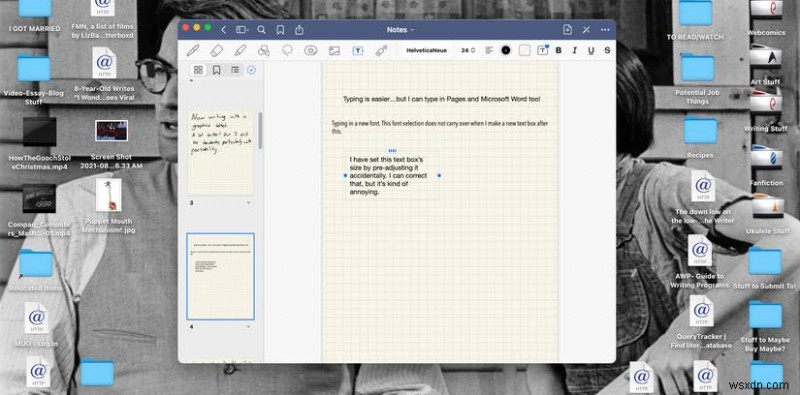
Task: Open search with the magnifier icon
Action: (x=261, y=30)
